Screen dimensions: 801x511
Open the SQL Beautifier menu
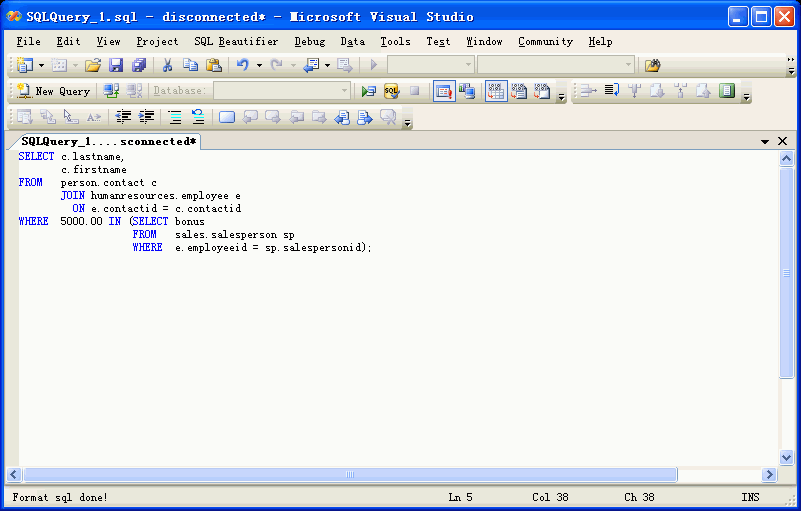(x=236, y=41)
